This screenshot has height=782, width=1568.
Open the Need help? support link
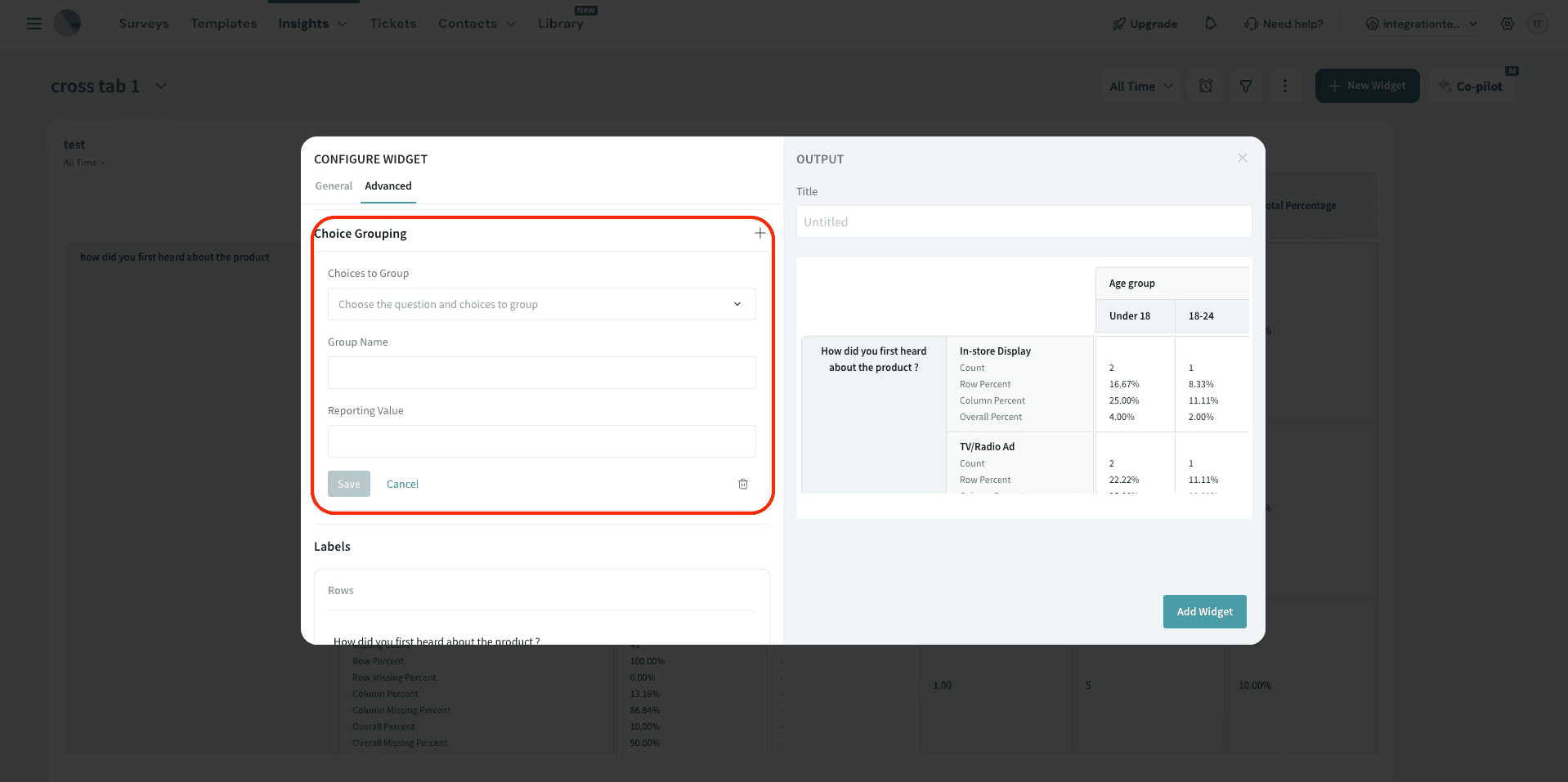pos(1284,24)
